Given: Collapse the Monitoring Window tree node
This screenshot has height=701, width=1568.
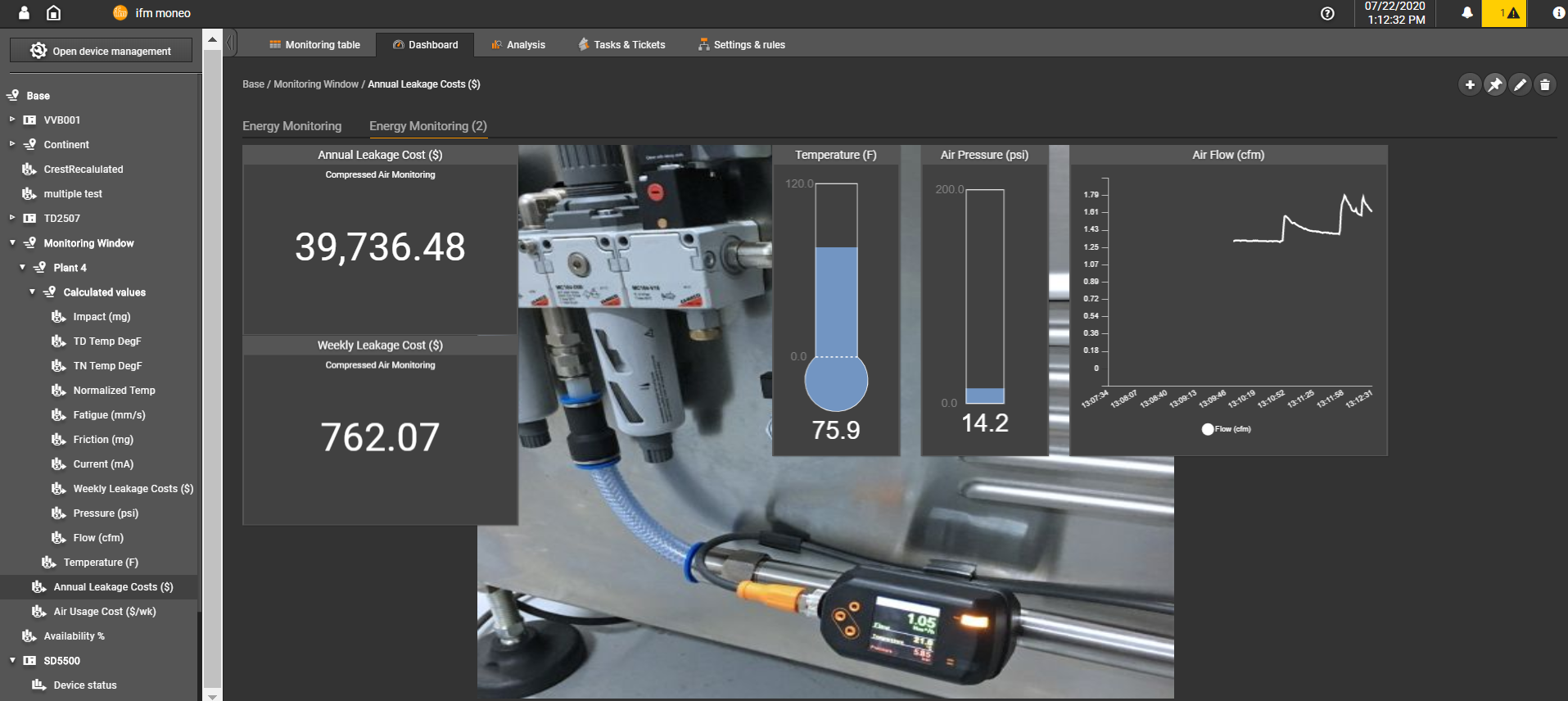Looking at the screenshot, I should (x=12, y=243).
